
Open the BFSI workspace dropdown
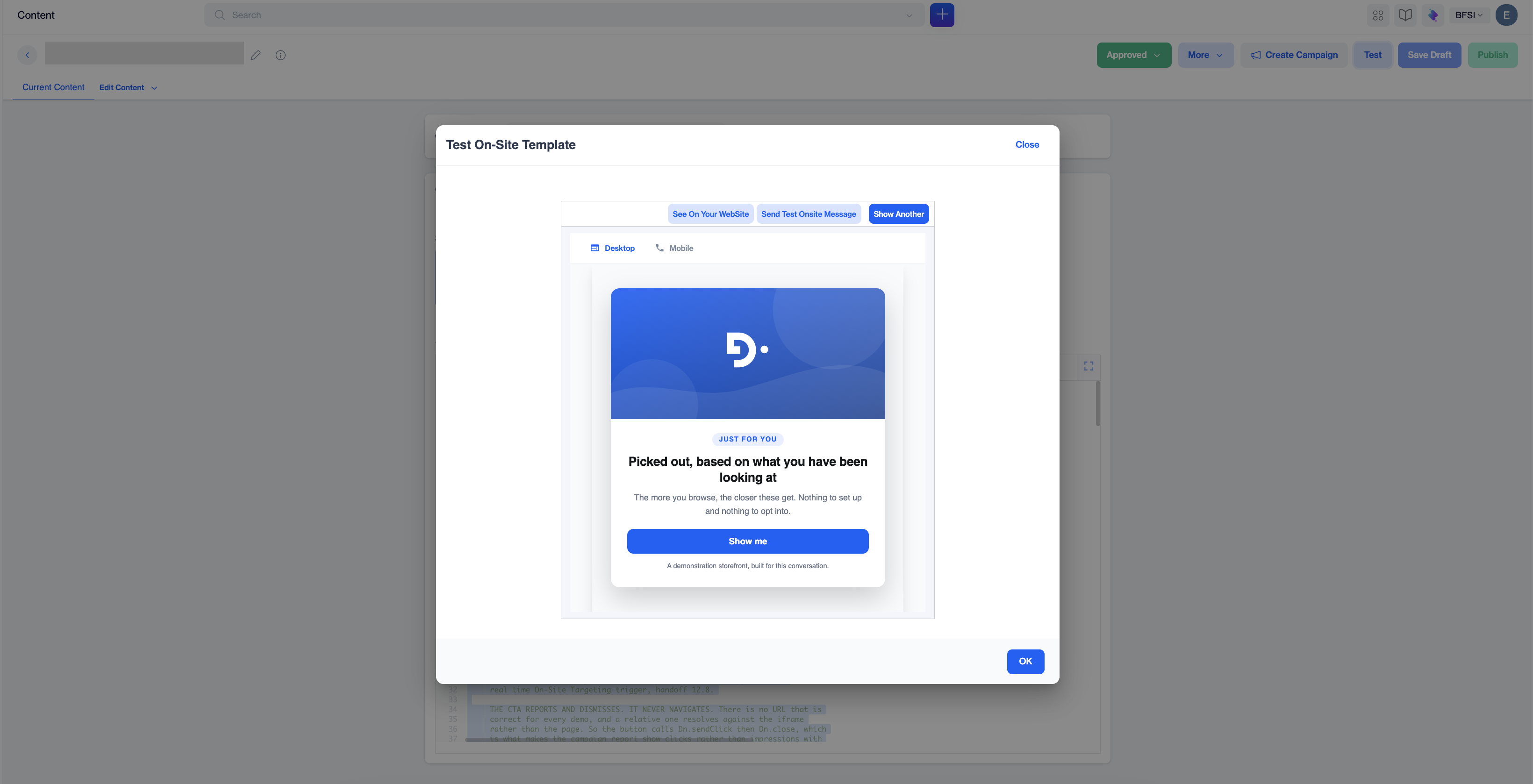(1469, 15)
